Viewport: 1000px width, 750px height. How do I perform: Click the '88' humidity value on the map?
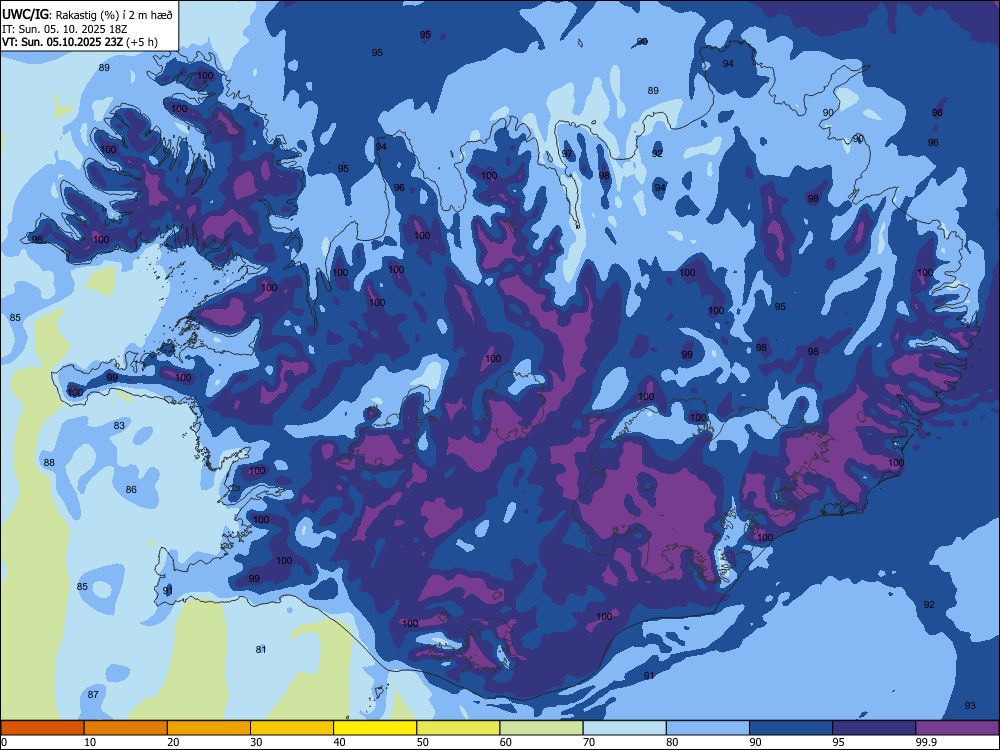[x=49, y=462]
